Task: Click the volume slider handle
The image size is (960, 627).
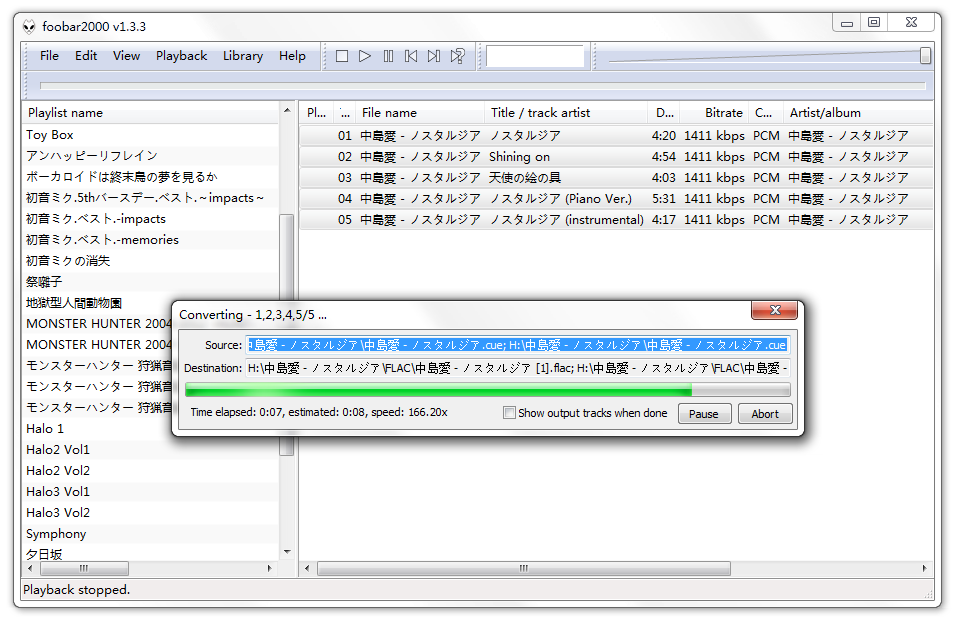Action: (x=926, y=56)
